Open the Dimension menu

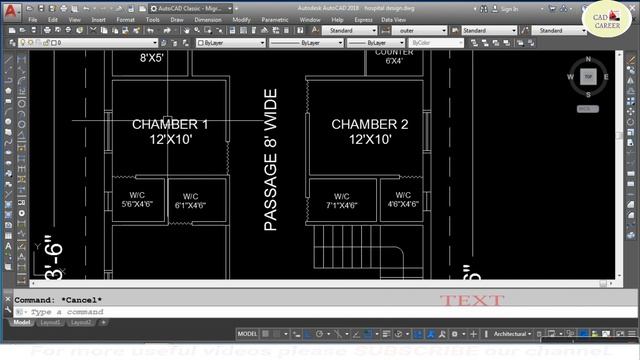point(208,20)
